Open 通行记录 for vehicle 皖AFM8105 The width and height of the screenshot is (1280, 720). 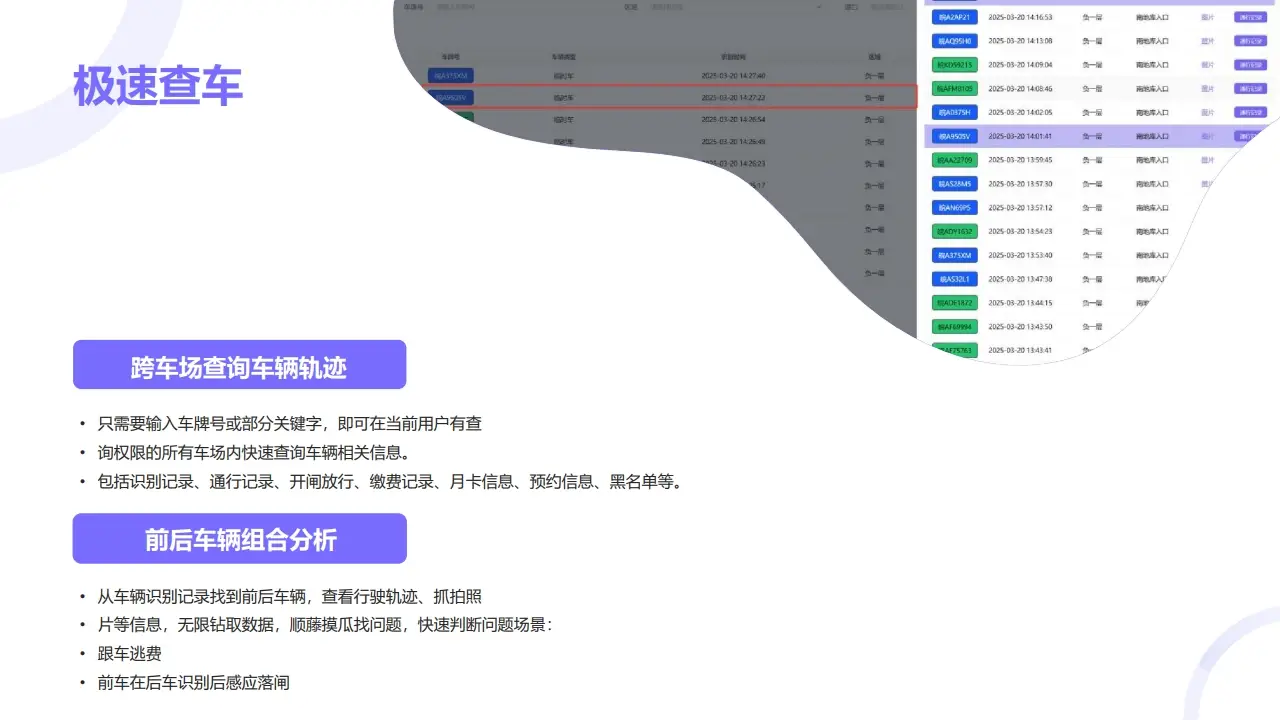tap(1251, 88)
